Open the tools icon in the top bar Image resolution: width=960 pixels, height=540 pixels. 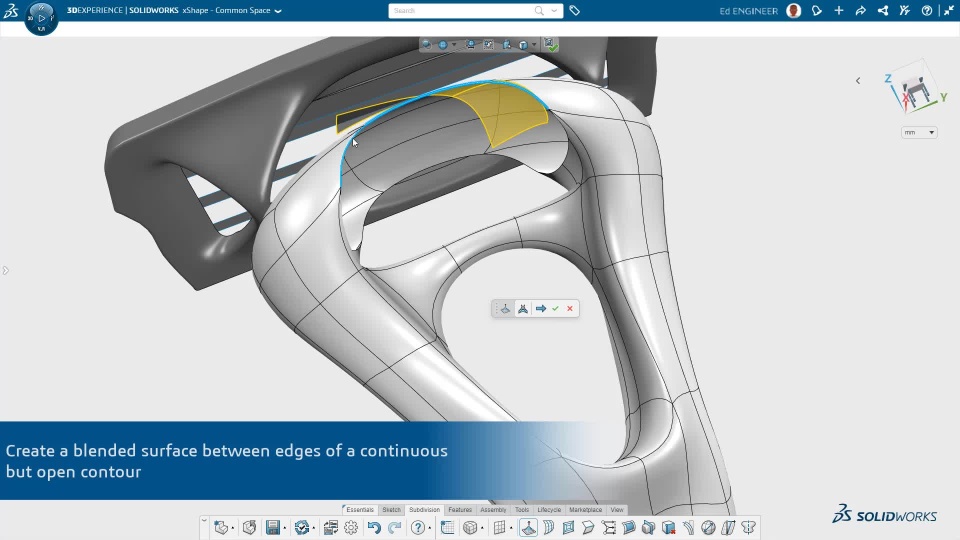904,10
